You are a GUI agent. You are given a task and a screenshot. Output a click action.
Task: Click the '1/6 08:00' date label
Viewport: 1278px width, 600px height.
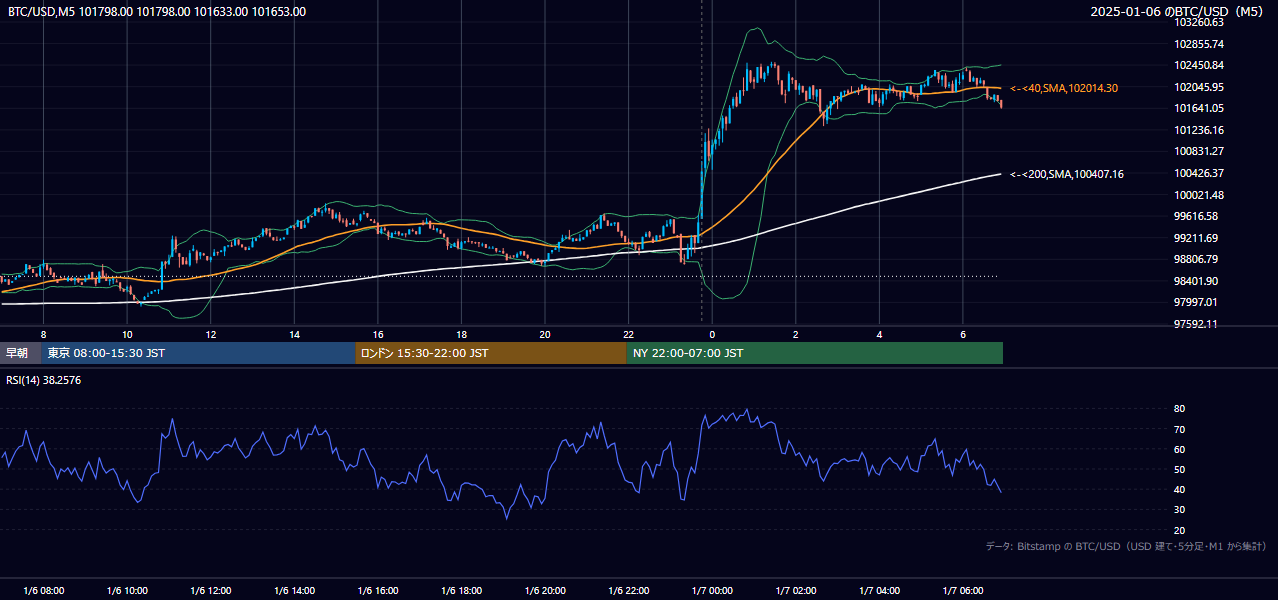click(x=43, y=590)
